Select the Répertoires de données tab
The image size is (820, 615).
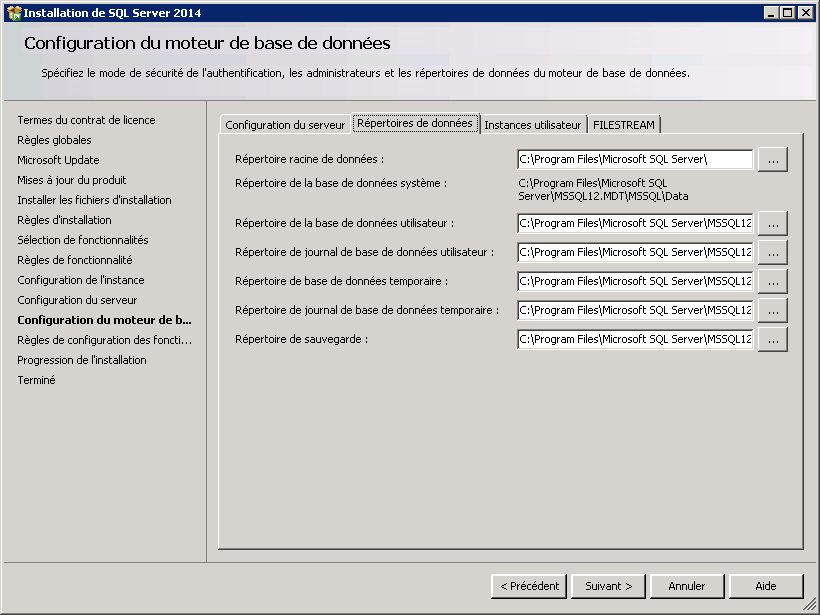415,124
